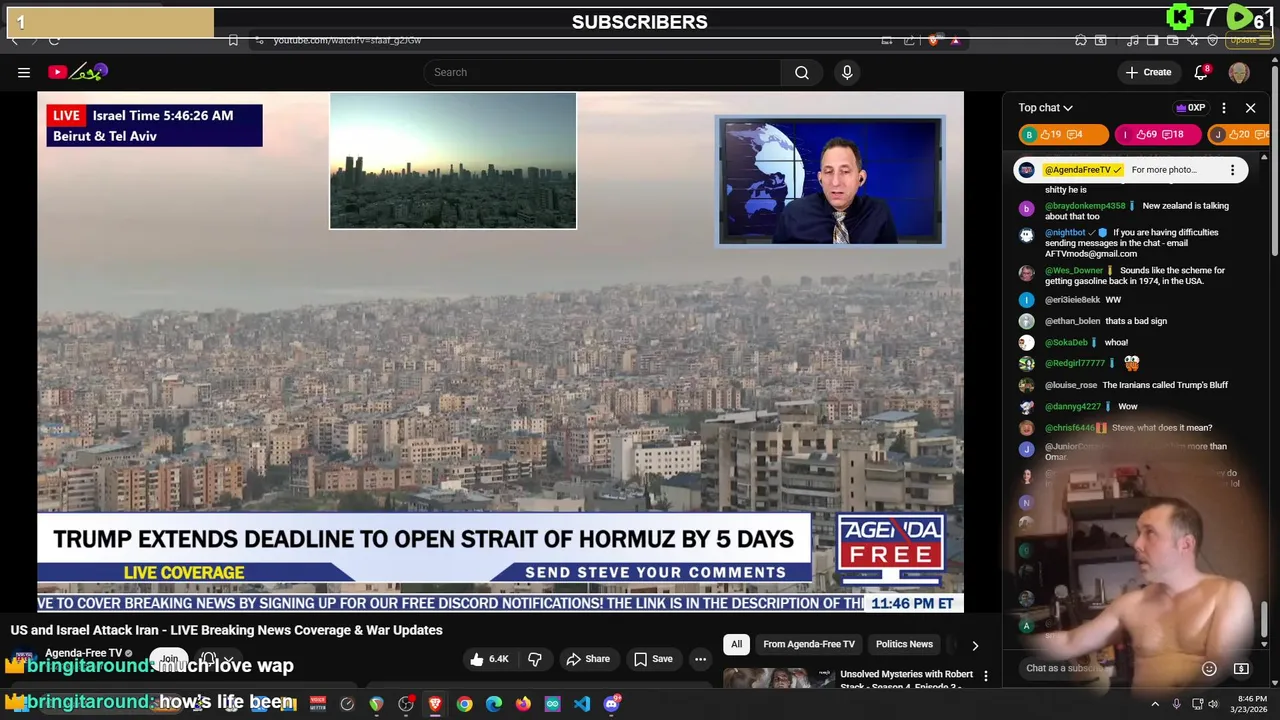Select the pink I super chat chip
1280x720 pixels.
point(1158,134)
